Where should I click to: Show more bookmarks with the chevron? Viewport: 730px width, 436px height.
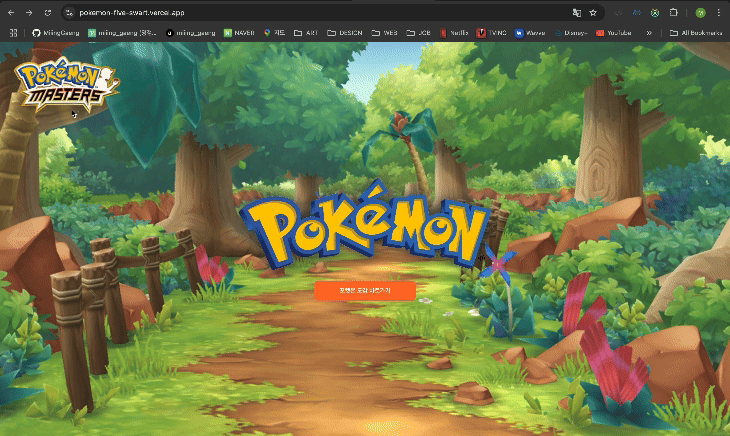[649, 33]
